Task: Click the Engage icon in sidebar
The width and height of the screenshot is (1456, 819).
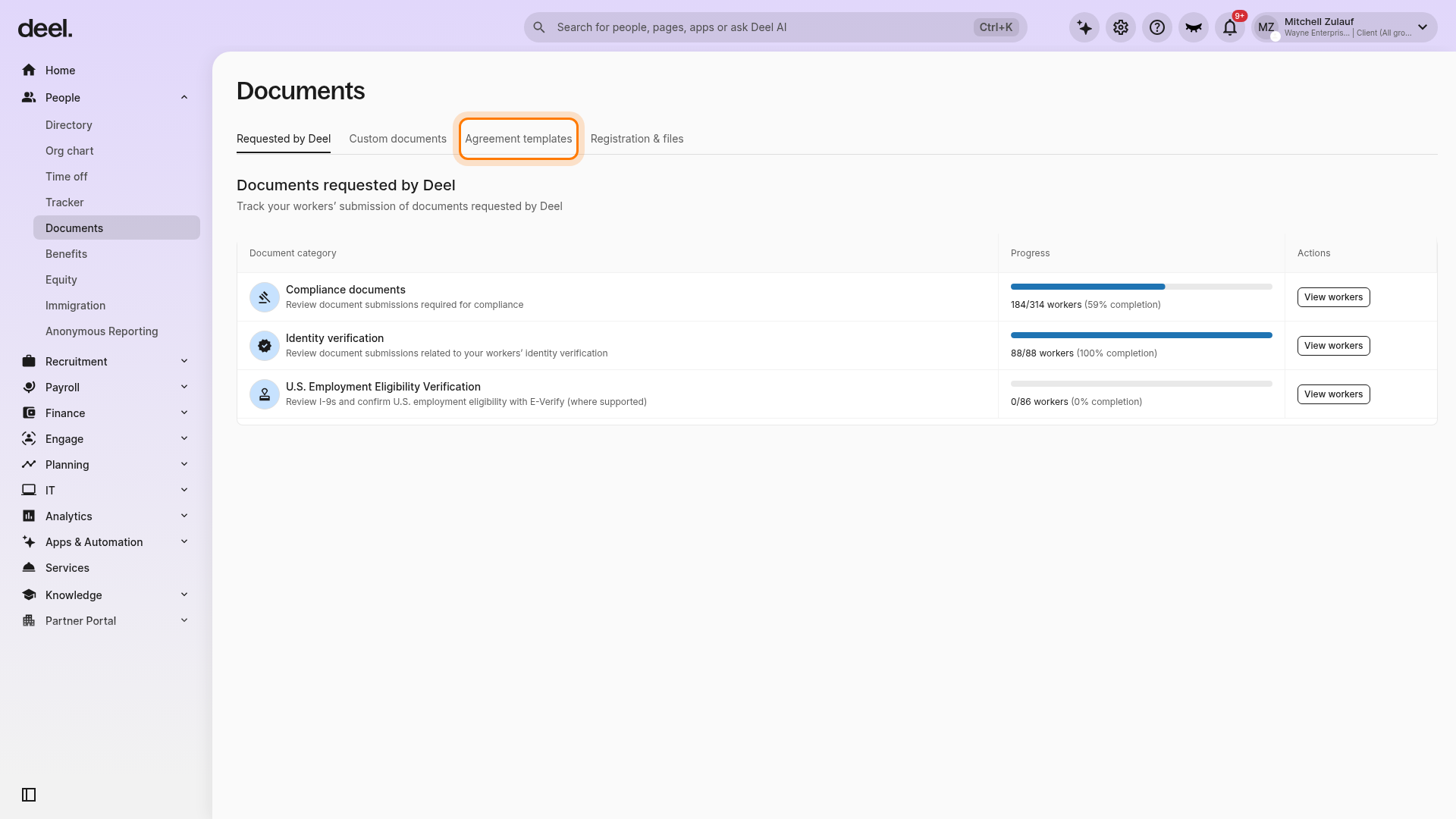Action: point(29,438)
